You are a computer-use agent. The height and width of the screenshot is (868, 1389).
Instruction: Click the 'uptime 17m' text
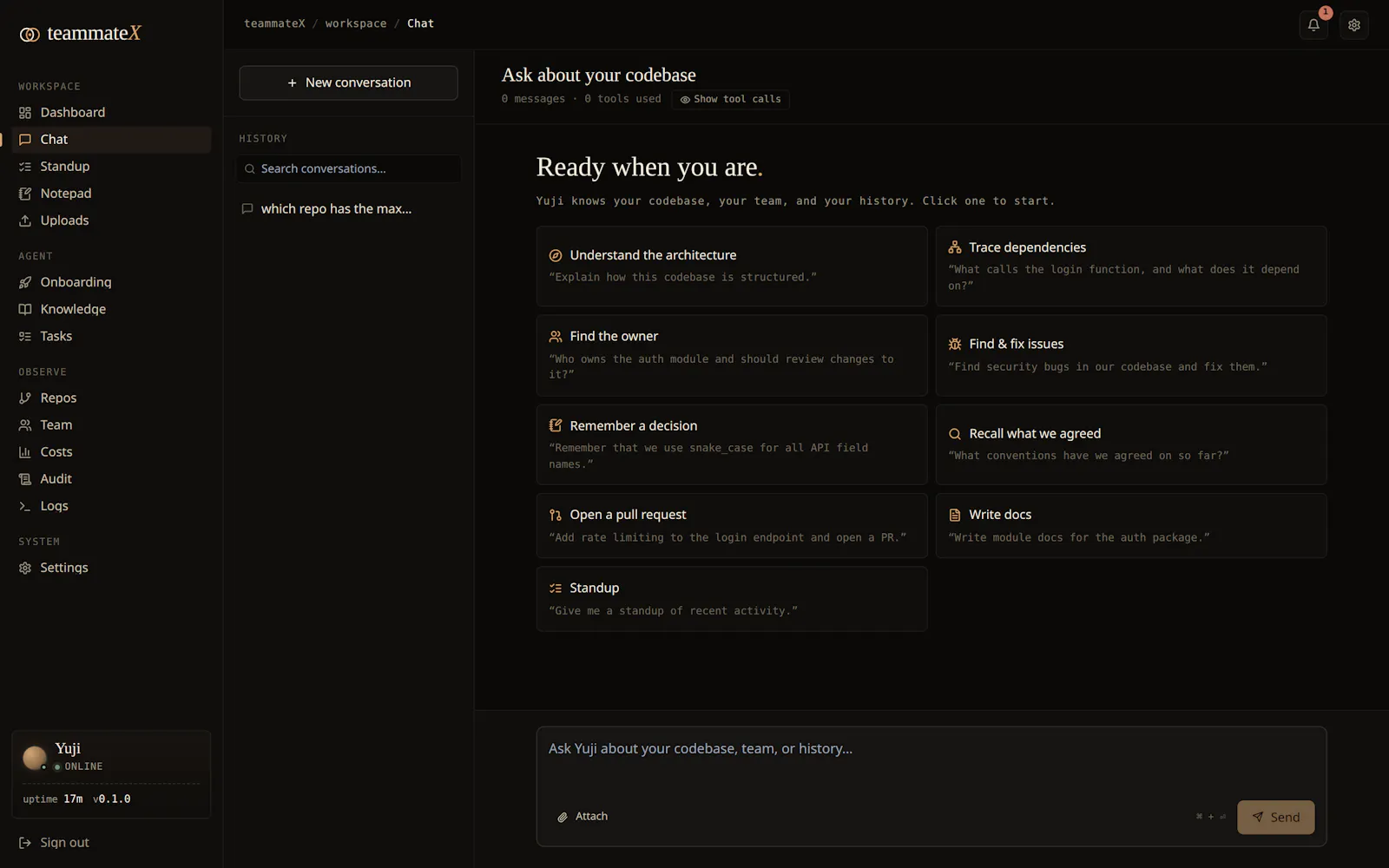53,799
